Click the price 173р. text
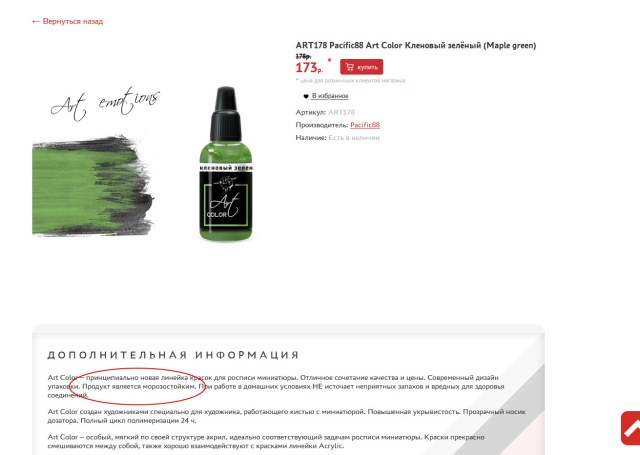The height and width of the screenshot is (455, 640). (x=309, y=67)
